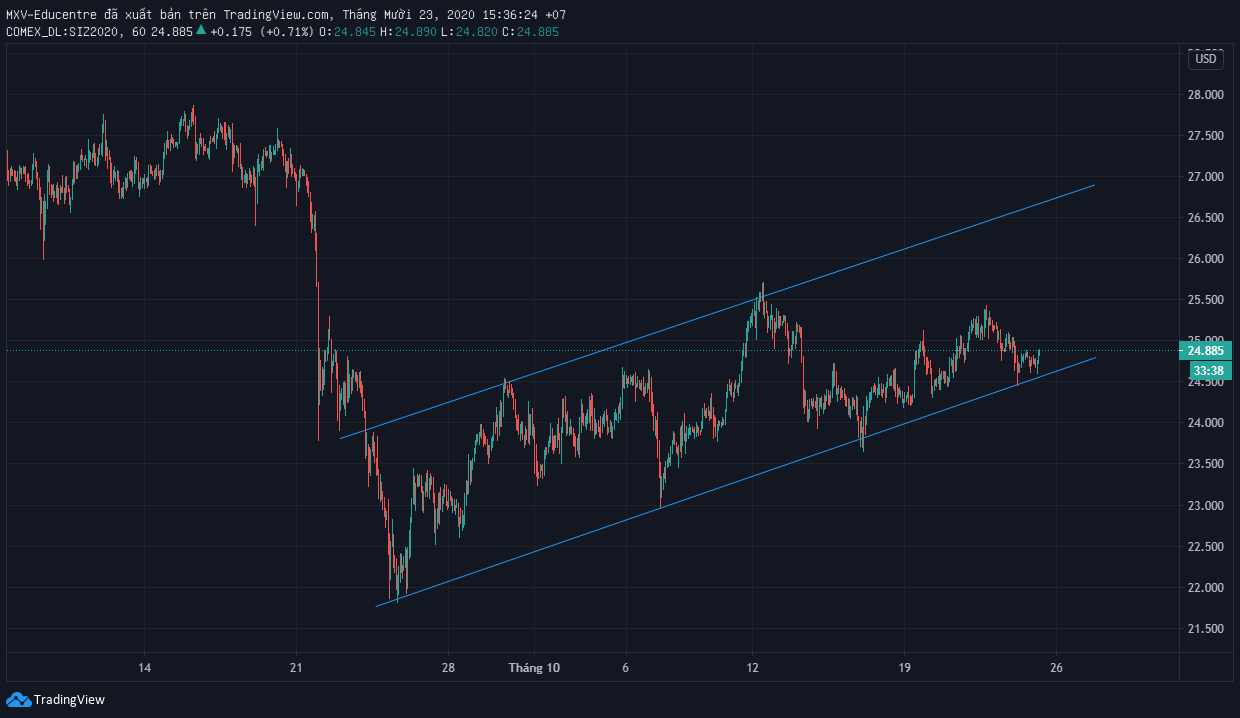The width and height of the screenshot is (1240, 718).
Task: Click the TradingView brand text link
Action: click(69, 700)
